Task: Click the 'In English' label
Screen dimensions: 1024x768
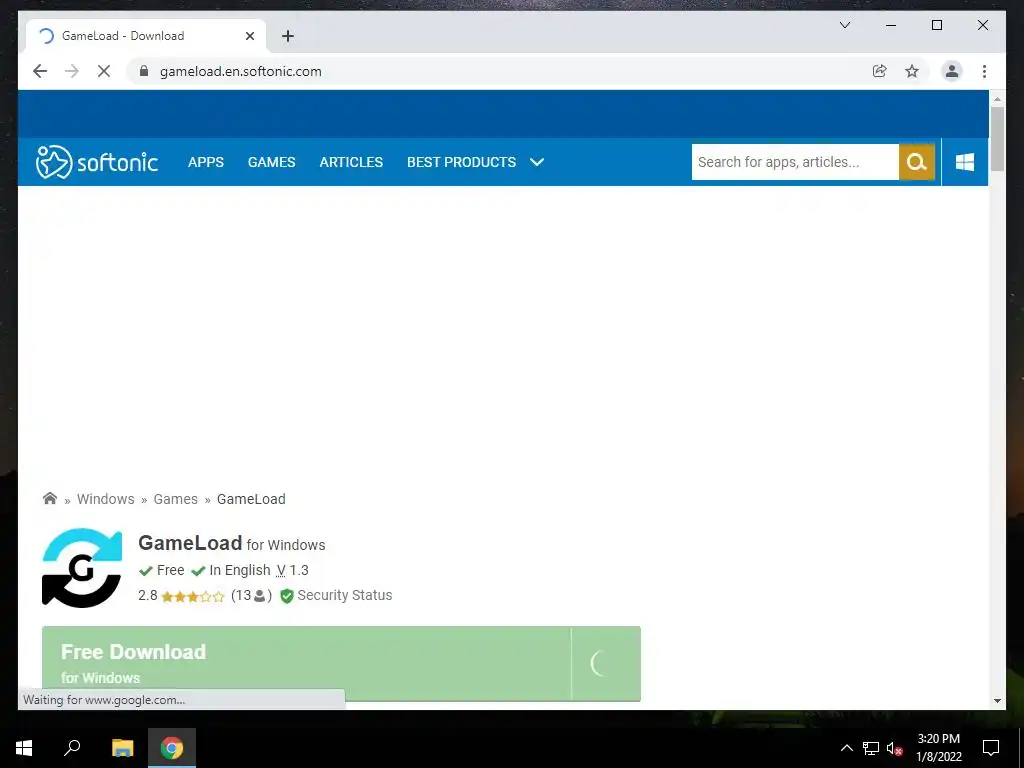Action: [x=240, y=570]
